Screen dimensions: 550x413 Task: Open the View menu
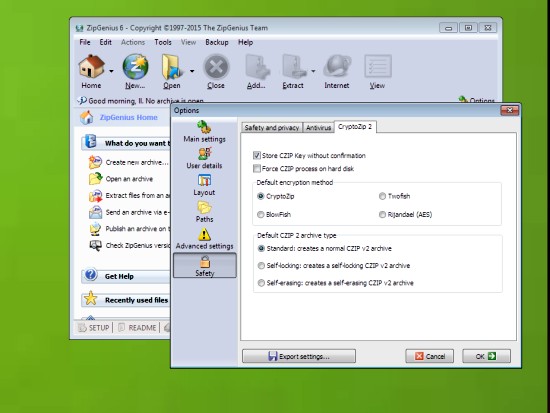(188, 42)
